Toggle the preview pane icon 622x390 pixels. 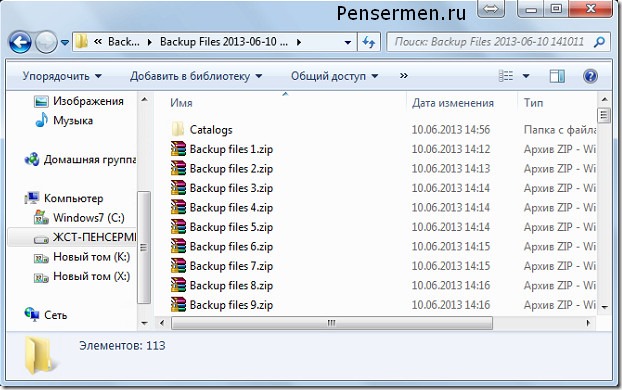[x=557, y=76]
